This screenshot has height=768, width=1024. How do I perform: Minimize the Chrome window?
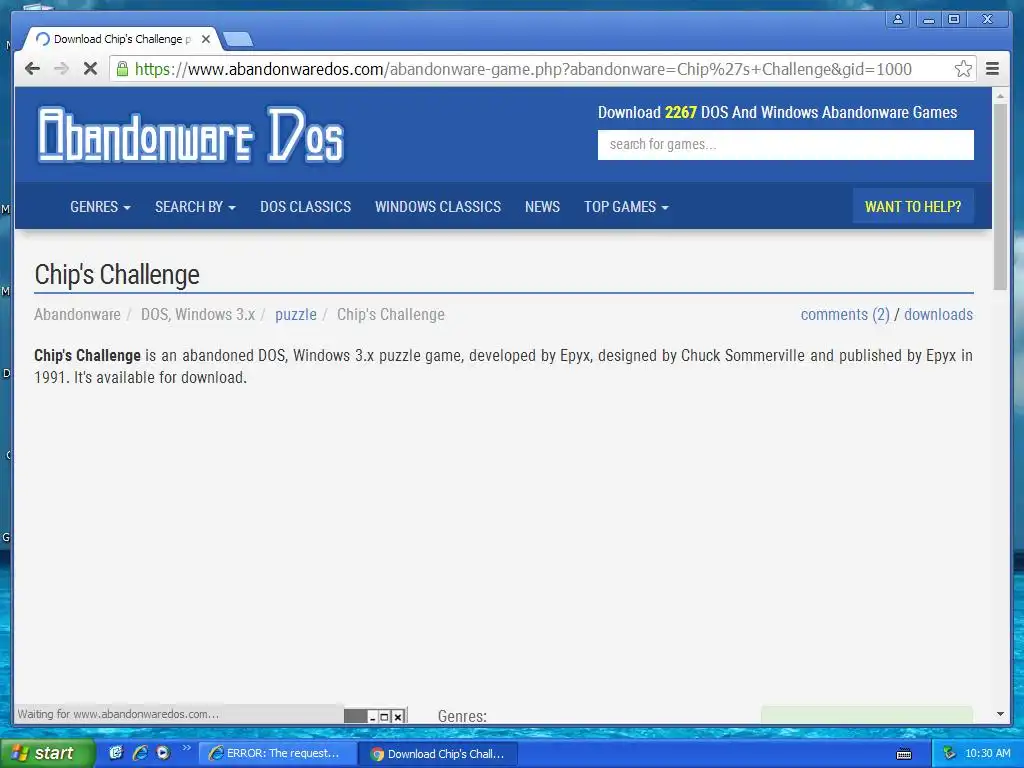pos(928,20)
